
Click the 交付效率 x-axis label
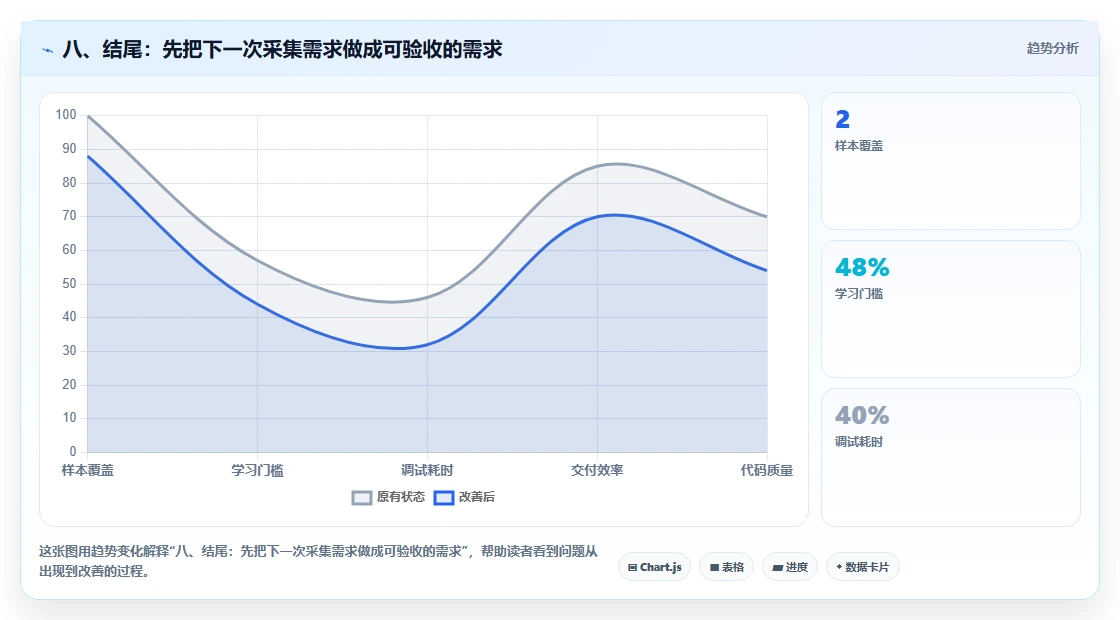click(x=597, y=470)
